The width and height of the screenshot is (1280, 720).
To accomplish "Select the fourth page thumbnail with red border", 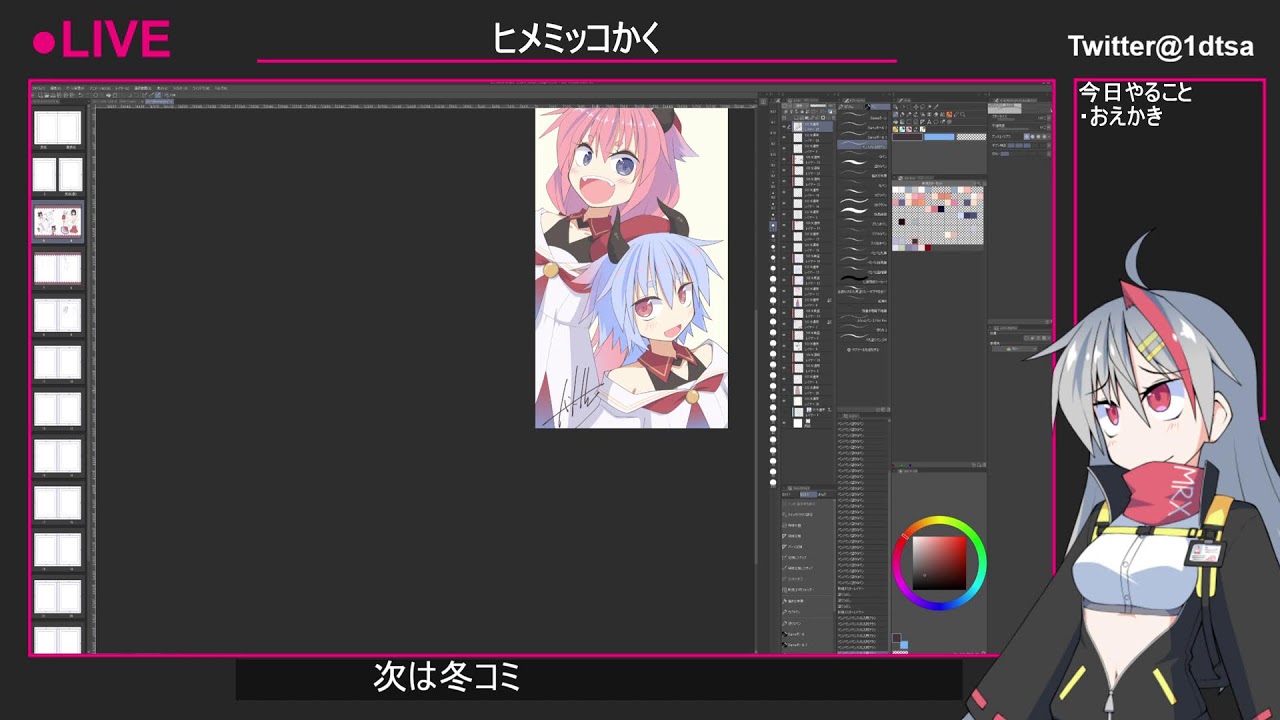I will tap(57, 268).
